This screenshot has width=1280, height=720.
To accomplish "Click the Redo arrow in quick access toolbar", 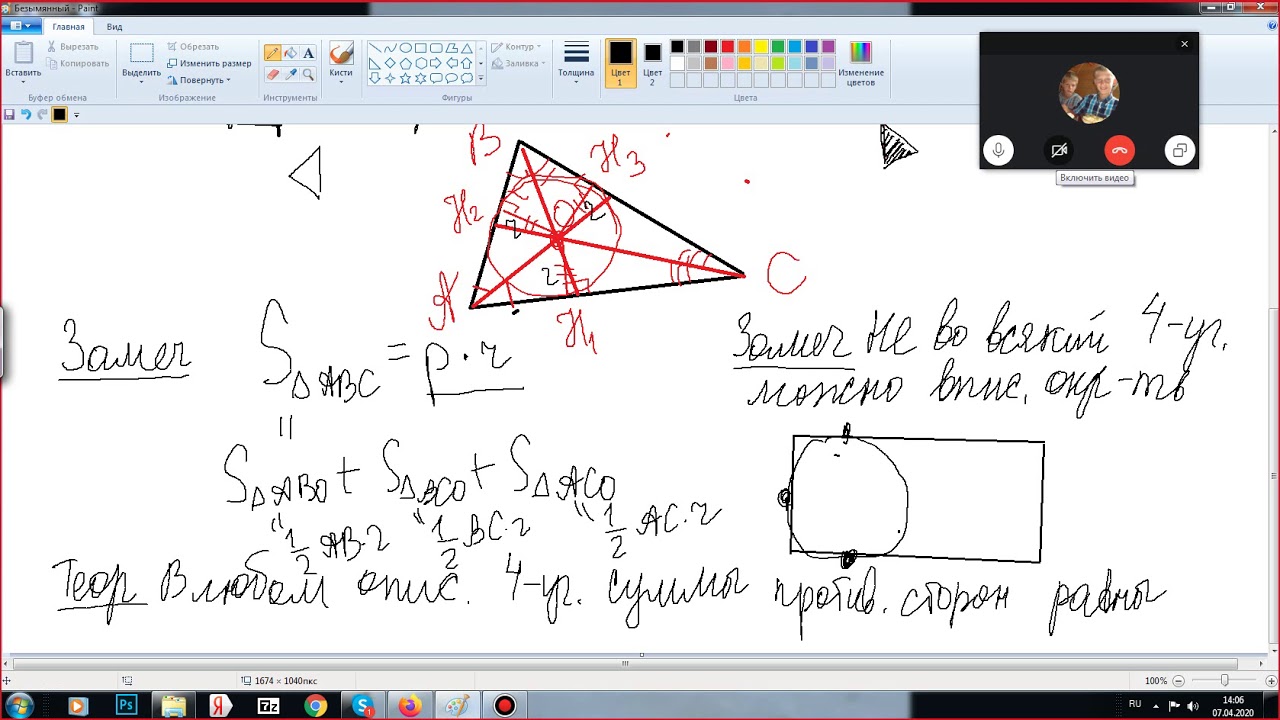I will tap(42, 115).
